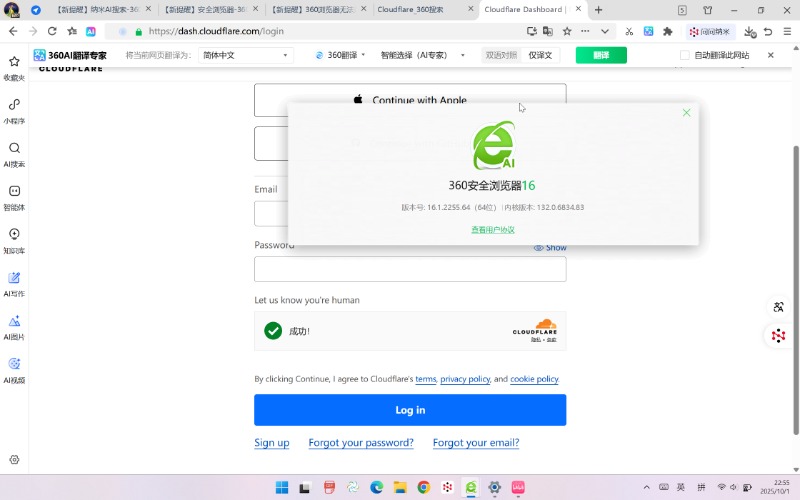Open AI搜索 in the sidebar
800x500 pixels.
click(14, 154)
